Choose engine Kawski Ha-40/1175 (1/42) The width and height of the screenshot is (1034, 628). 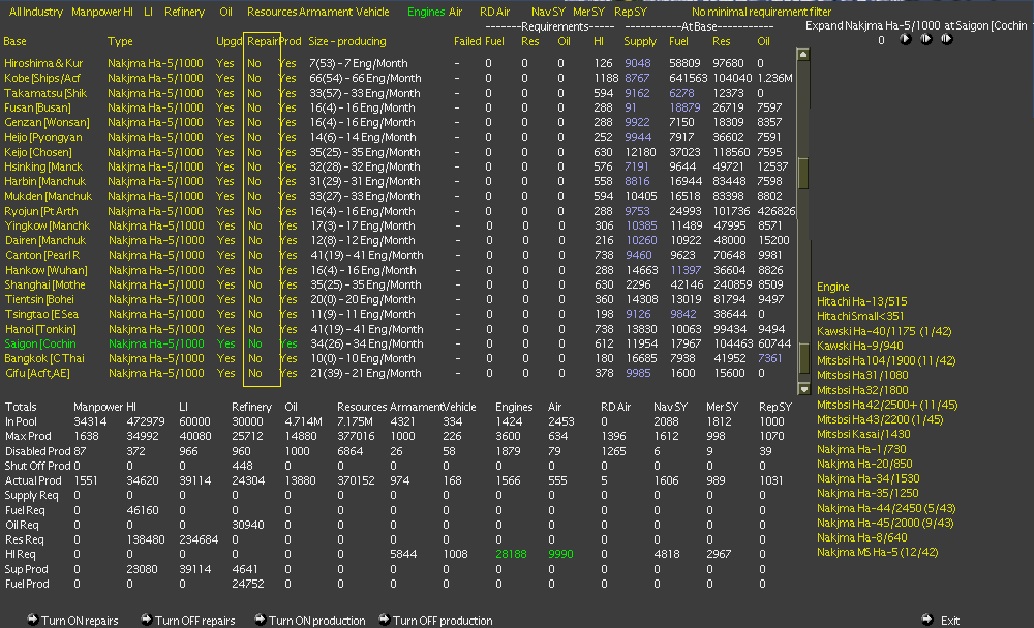pos(884,331)
